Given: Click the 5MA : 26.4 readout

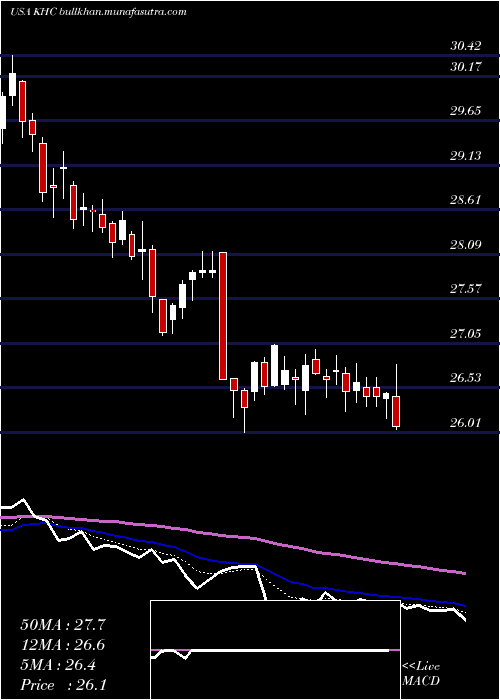Looking at the screenshot, I should [58, 665].
